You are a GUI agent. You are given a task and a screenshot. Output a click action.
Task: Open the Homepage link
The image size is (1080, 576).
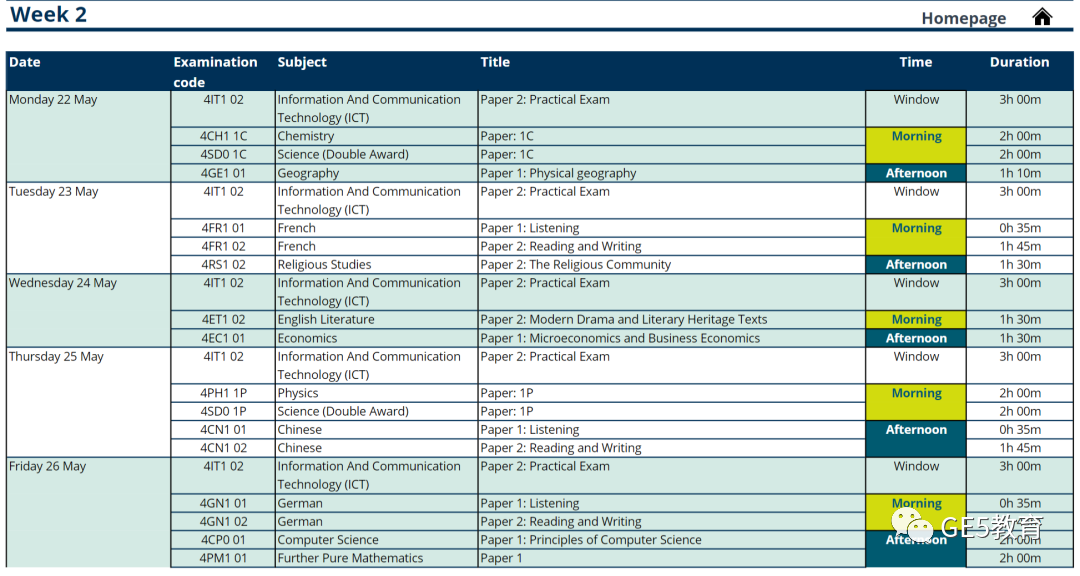pos(964,19)
